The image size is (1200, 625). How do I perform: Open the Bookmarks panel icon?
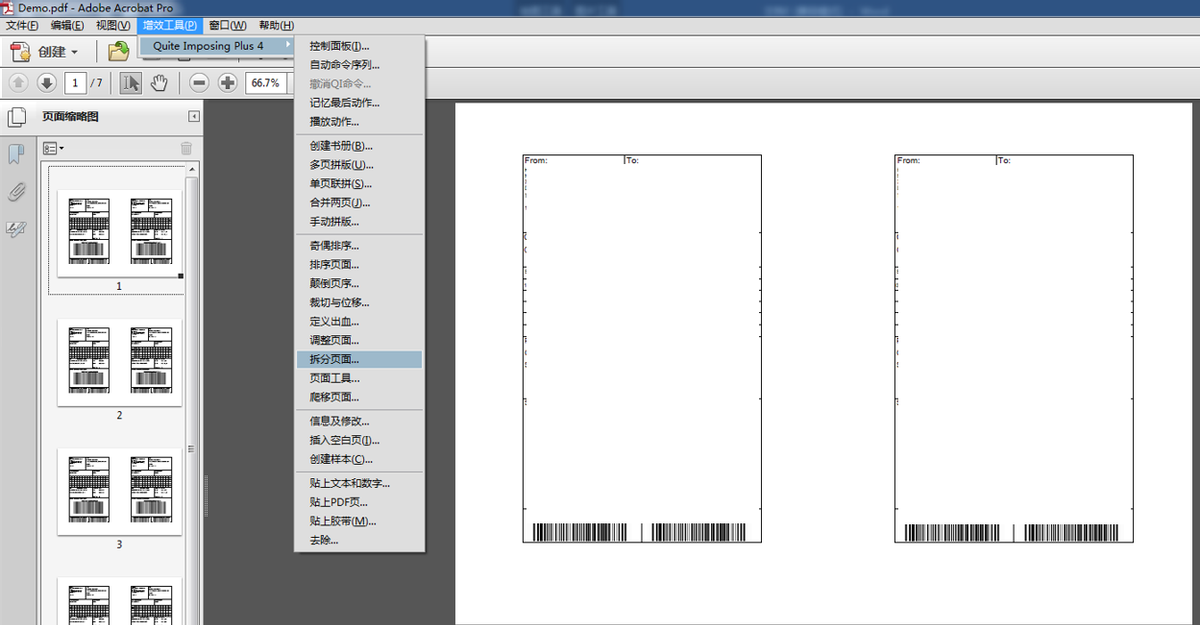(x=16, y=154)
